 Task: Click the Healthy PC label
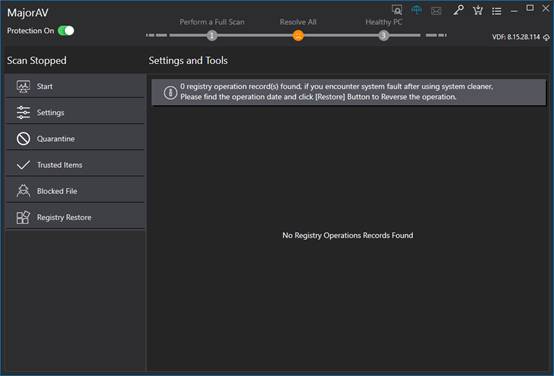pyautogui.click(x=384, y=22)
